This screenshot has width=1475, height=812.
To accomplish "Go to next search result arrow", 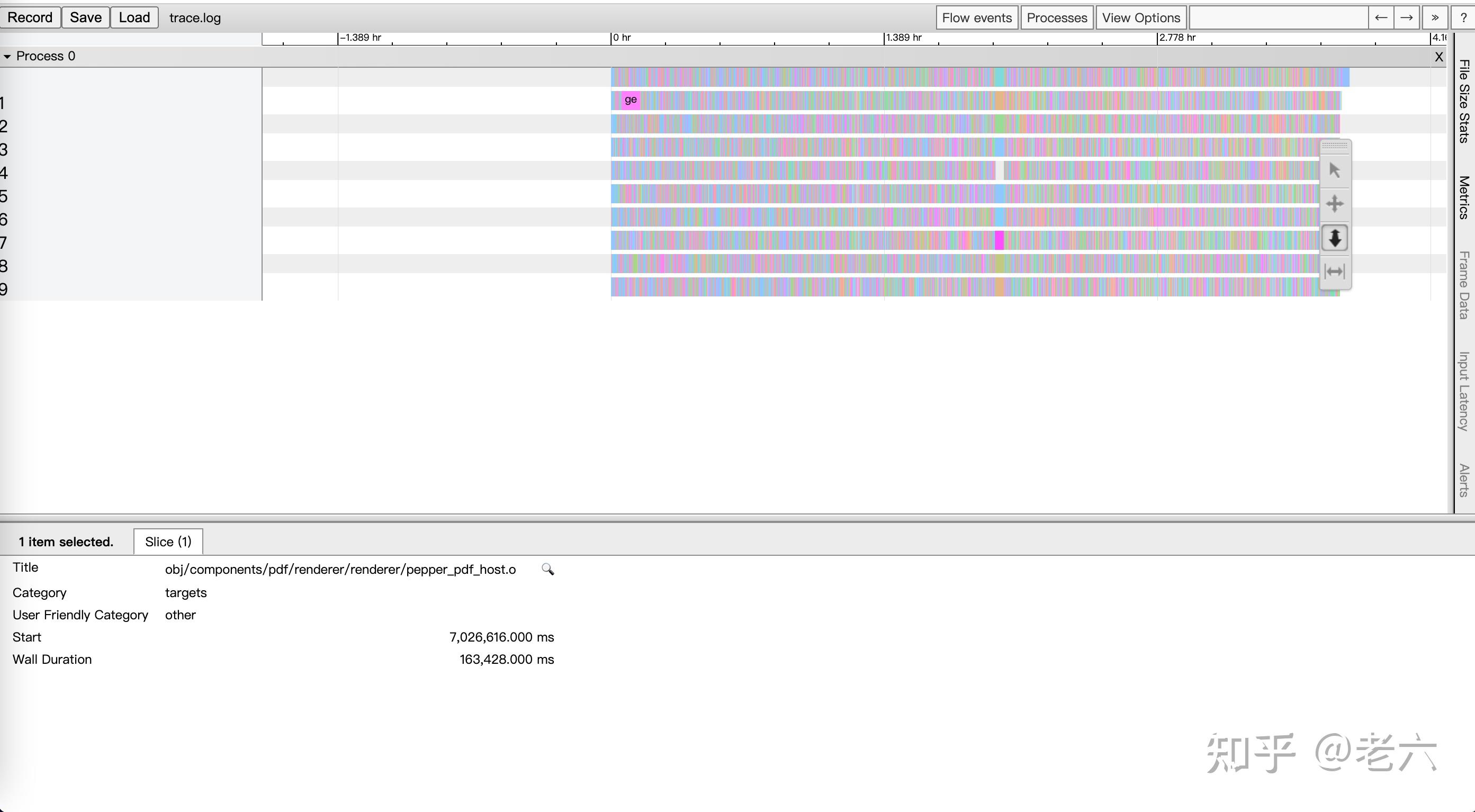I will (1406, 18).
